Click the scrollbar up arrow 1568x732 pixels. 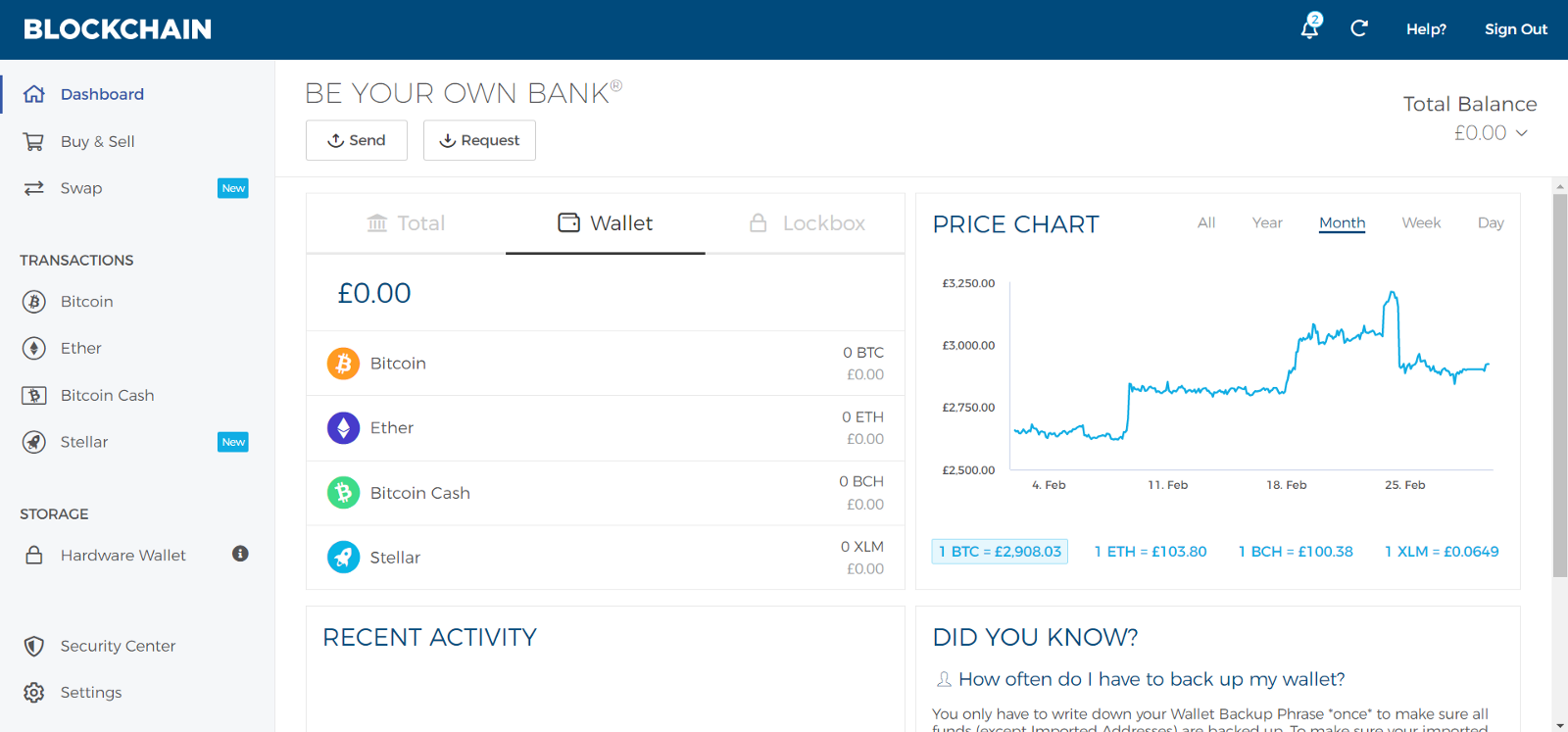[1560, 185]
